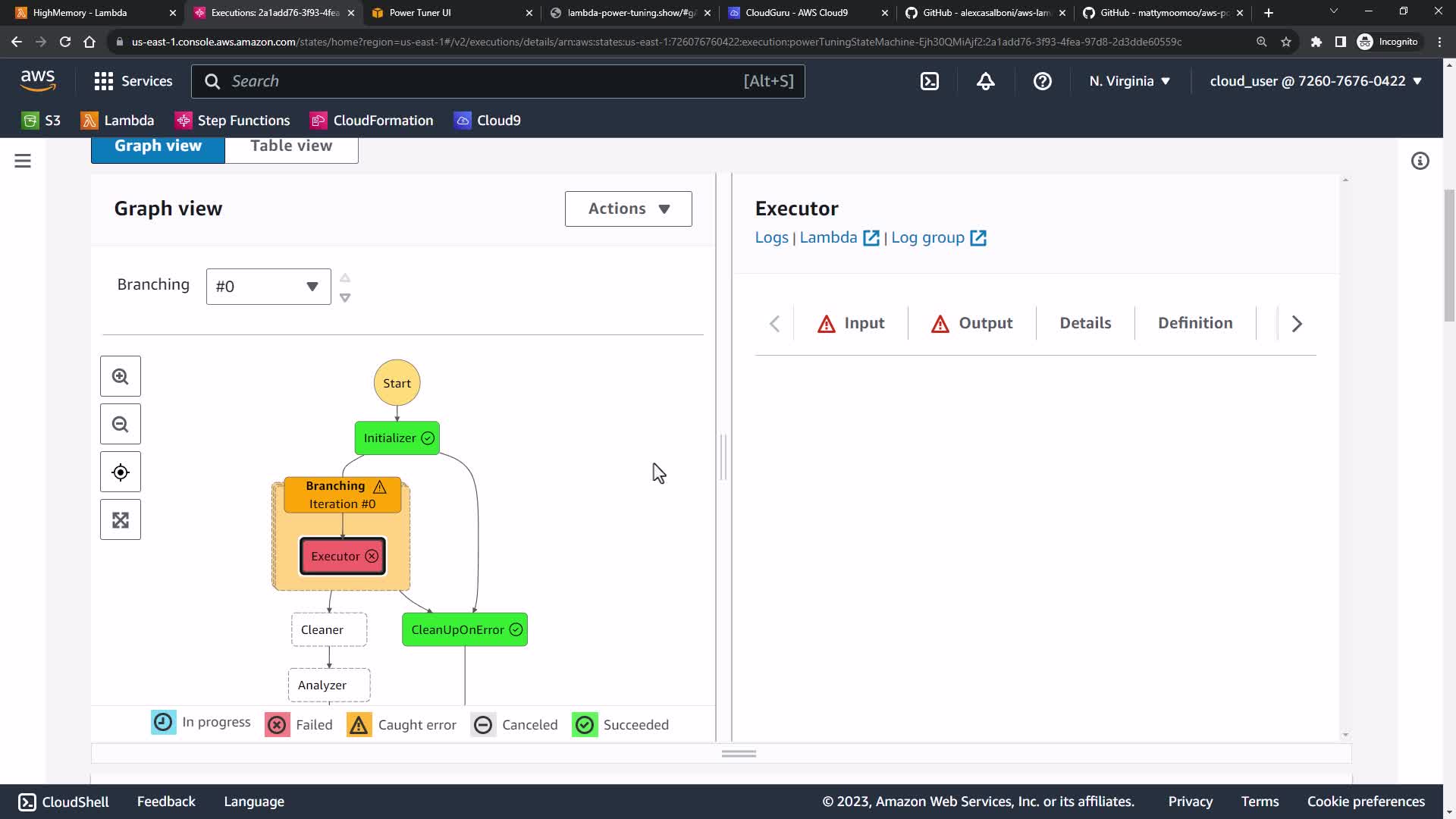
Task: Click the next iteration down arrow
Action: [345, 298]
